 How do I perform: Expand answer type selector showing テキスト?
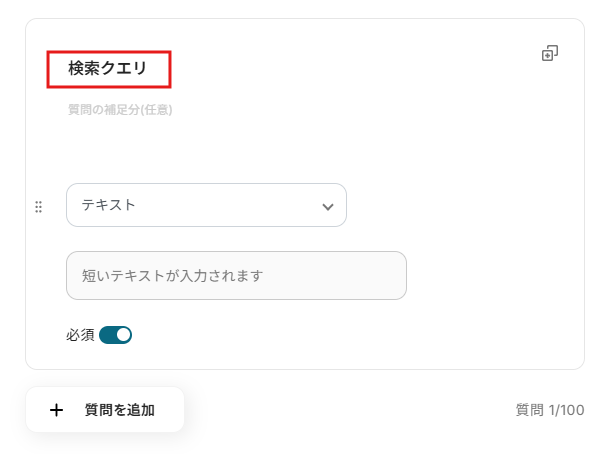pos(206,205)
